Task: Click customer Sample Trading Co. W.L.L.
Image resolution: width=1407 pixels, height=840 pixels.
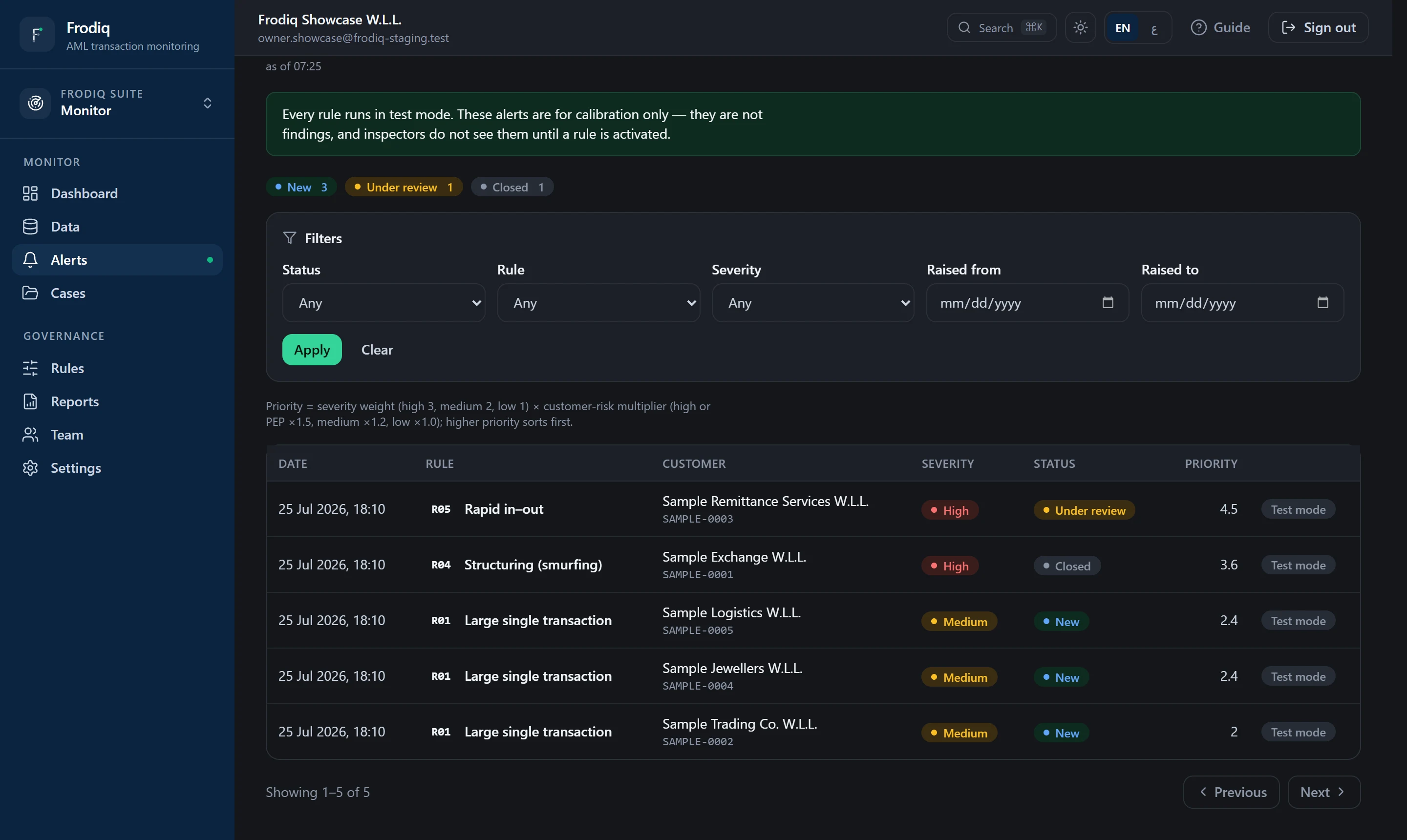Action: coord(740,724)
